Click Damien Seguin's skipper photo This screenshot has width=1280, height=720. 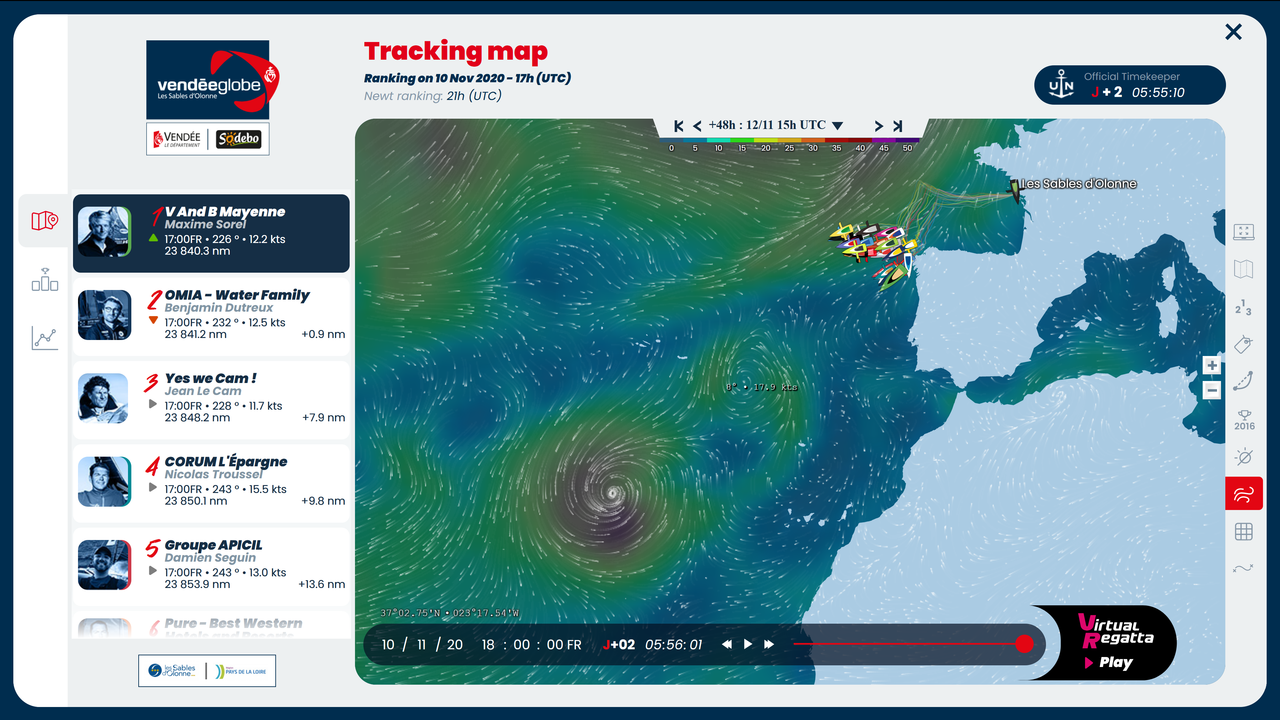pyautogui.click(x=104, y=565)
